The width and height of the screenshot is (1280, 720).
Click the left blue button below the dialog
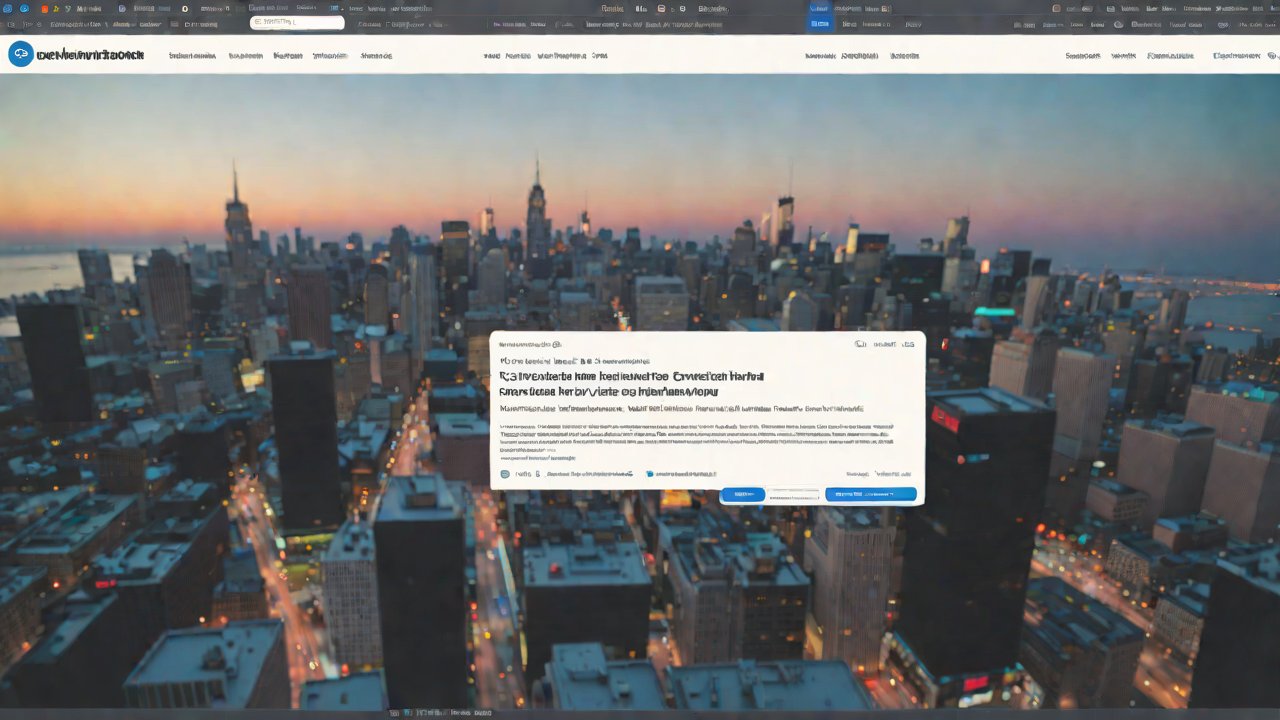tap(742, 494)
